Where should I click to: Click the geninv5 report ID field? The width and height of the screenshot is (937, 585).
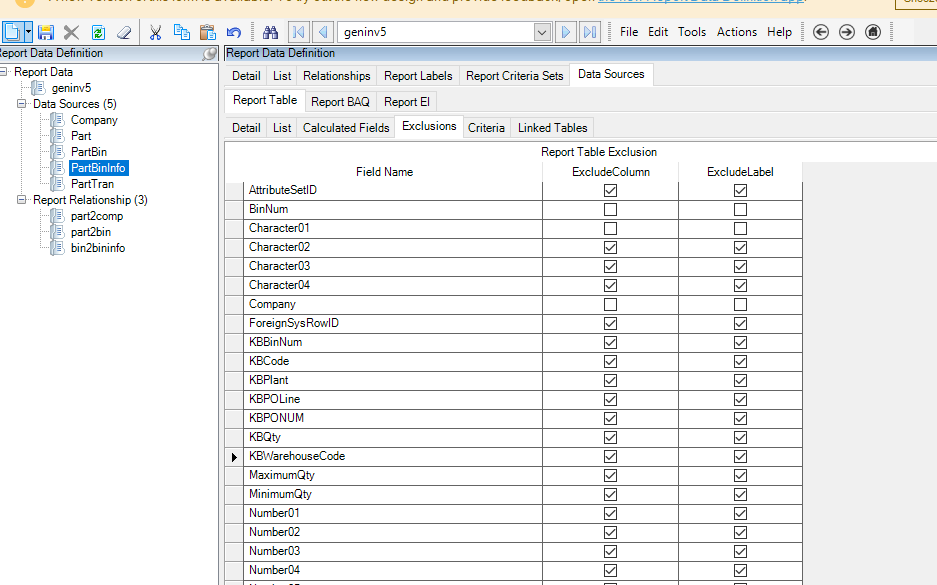[x=436, y=32]
